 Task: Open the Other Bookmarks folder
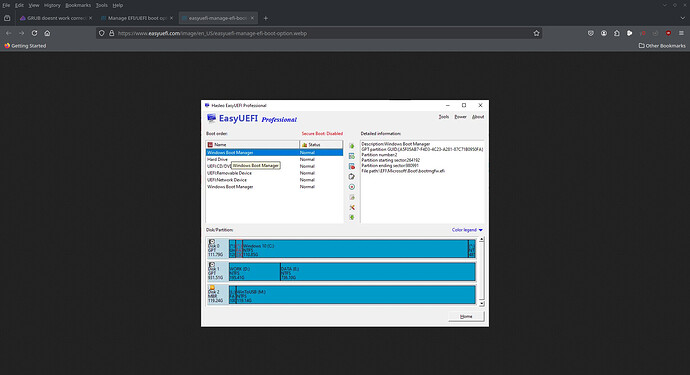662,46
